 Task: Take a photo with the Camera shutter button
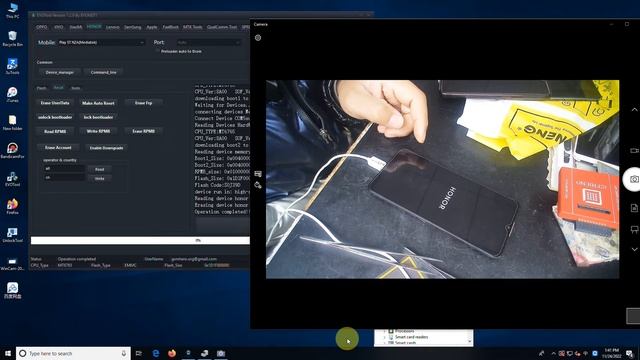[633, 179]
